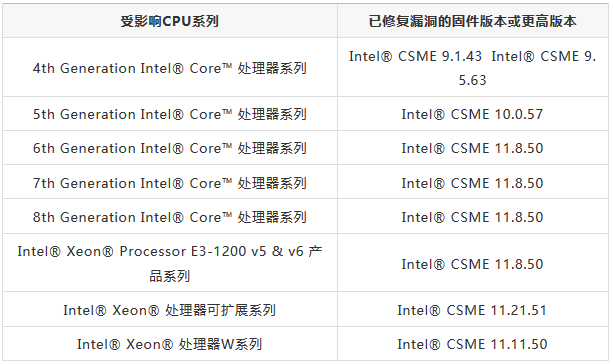Click the 受影响CPU系列 column header
The image size is (613, 364).
point(170,21)
